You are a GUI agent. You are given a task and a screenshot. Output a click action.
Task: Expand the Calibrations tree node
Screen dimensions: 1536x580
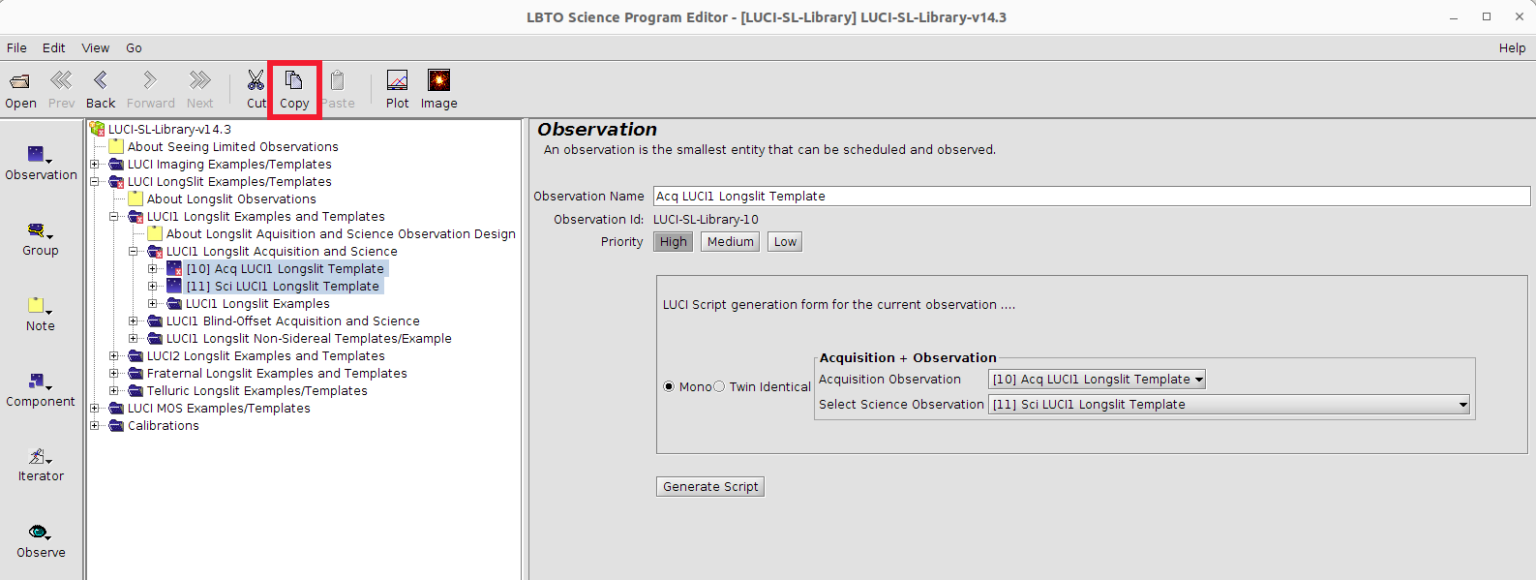pos(96,426)
